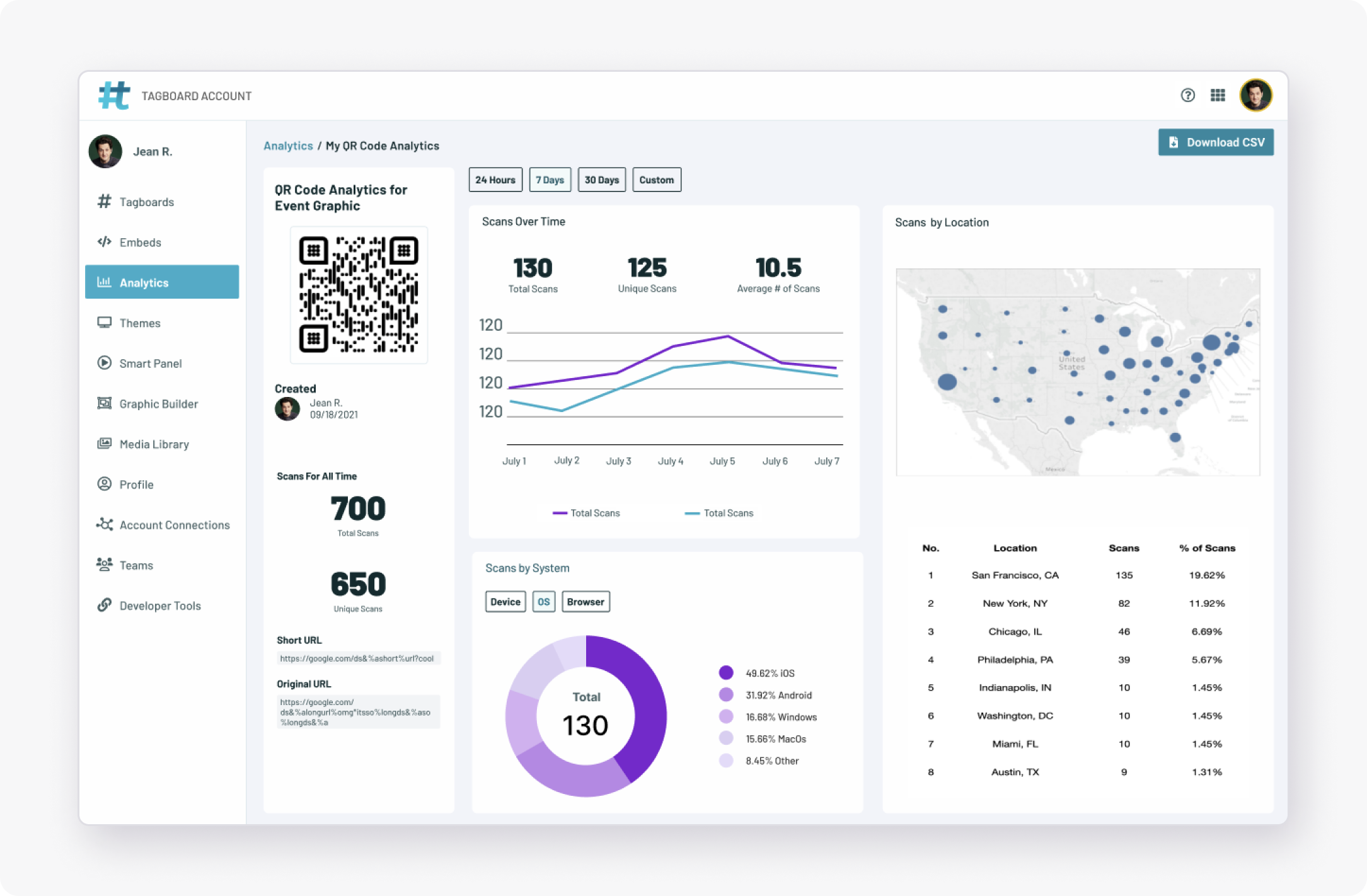Select the 24 Hours time range
The height and width of the screenshot is (896, 1367).
[495, 180]
